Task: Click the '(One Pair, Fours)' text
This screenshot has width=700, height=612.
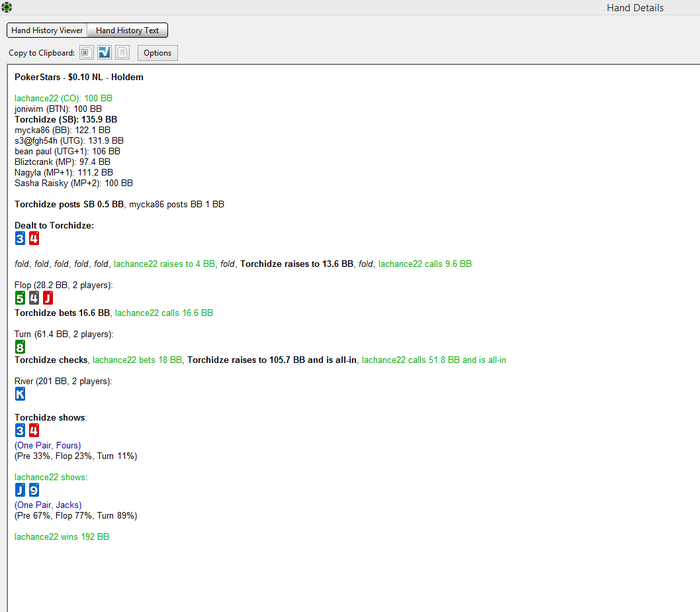Action: (x=48, y=445)
